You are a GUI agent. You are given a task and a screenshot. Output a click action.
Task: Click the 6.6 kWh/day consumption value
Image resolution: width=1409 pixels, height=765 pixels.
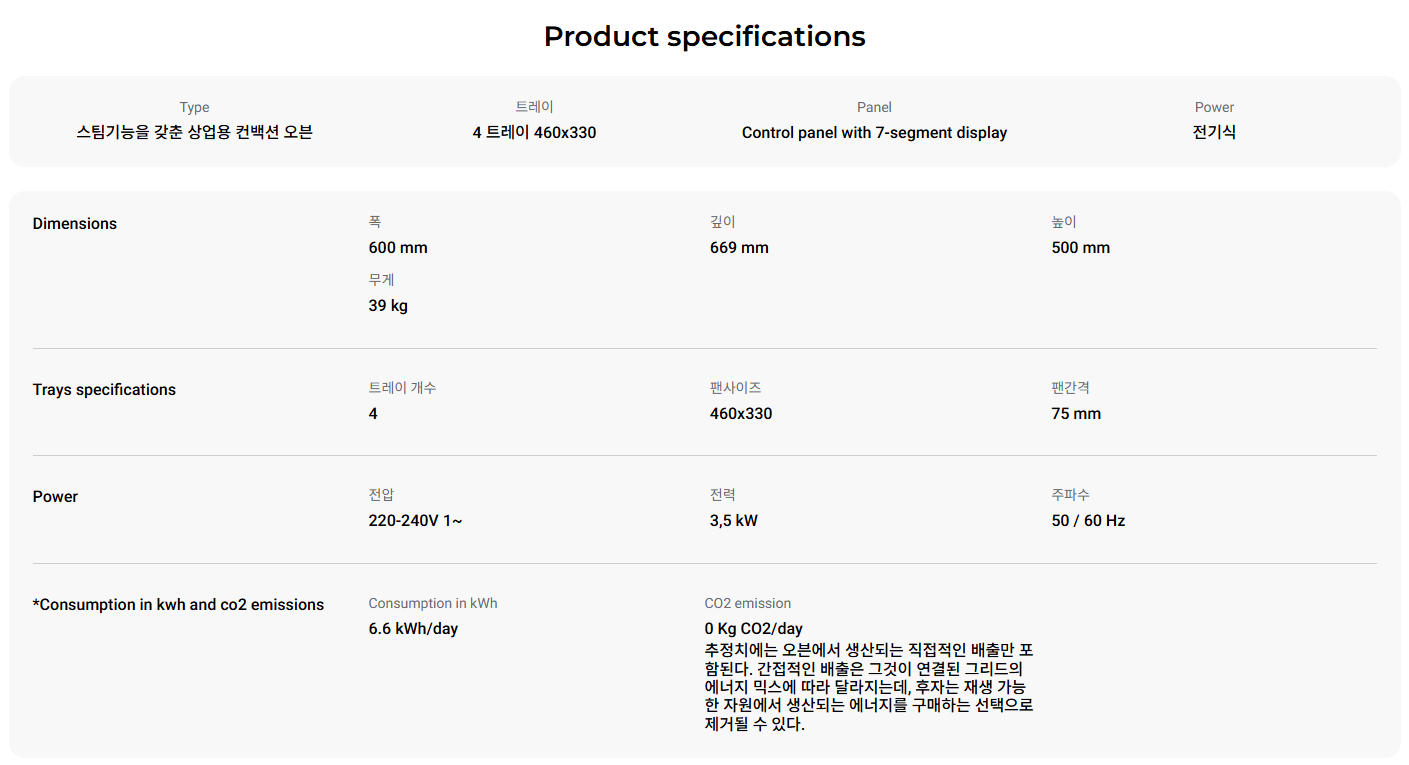[x=413, y=629]
